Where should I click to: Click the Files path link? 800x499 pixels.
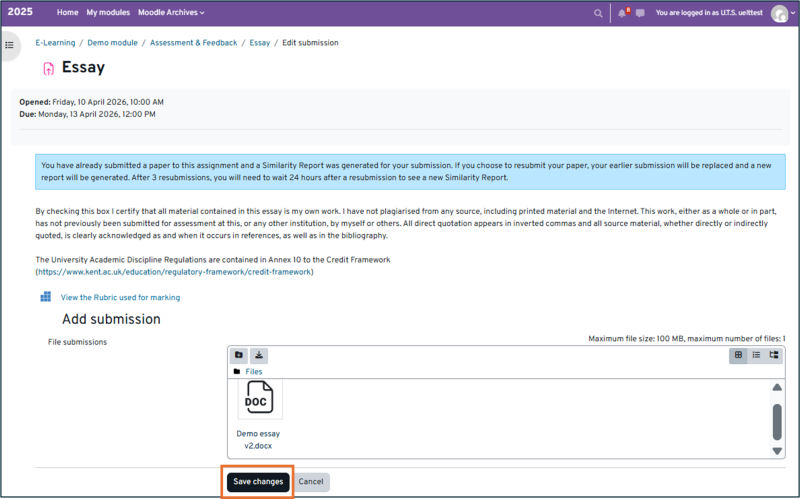254,372
